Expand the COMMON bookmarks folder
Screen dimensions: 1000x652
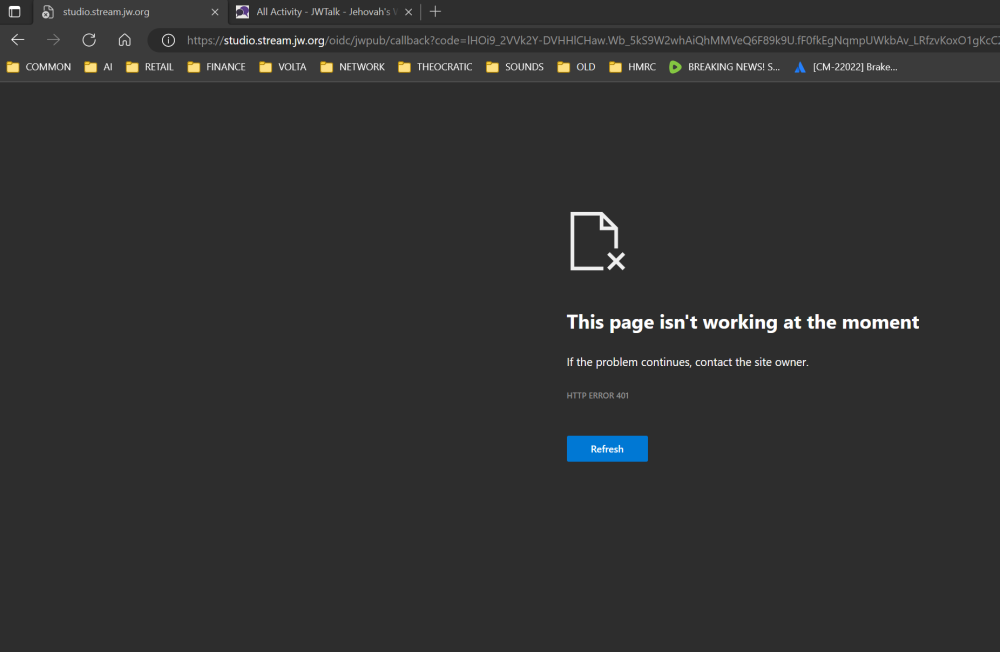(x=39, y=67)
